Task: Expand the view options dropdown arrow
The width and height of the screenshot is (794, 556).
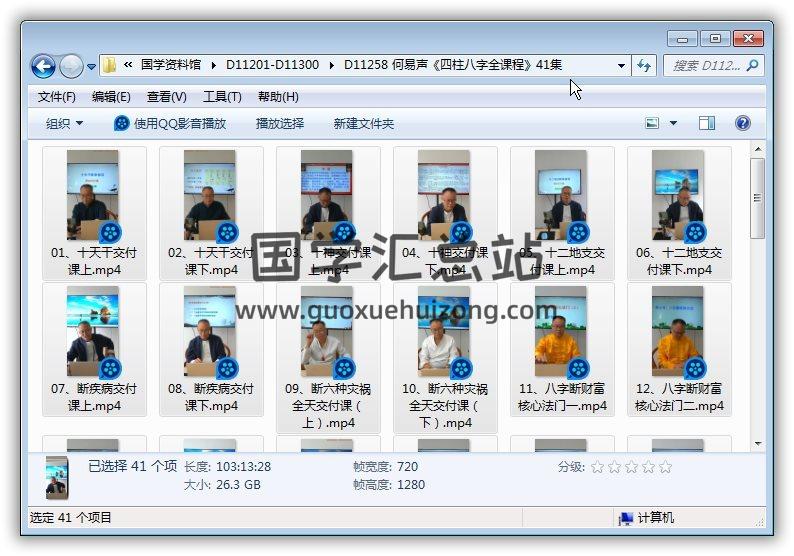Action: 673,123
